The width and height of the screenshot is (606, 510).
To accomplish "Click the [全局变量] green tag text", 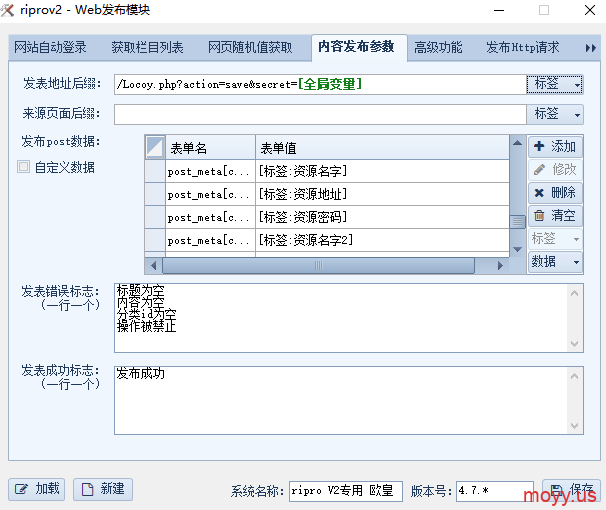I will point(330,84).
